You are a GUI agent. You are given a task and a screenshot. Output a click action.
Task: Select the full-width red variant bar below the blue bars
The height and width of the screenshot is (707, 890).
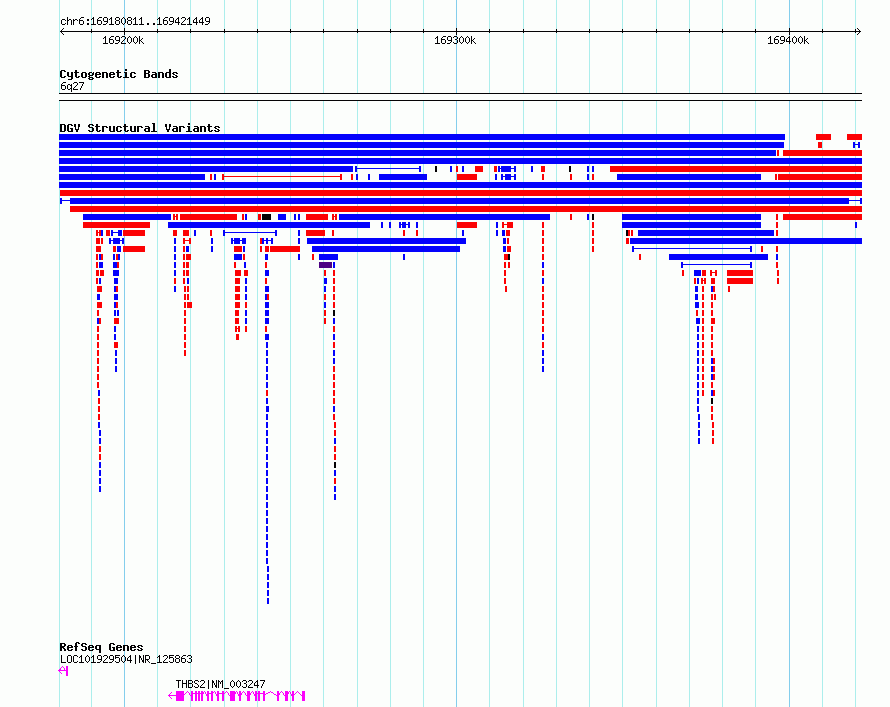click(460, 193)
